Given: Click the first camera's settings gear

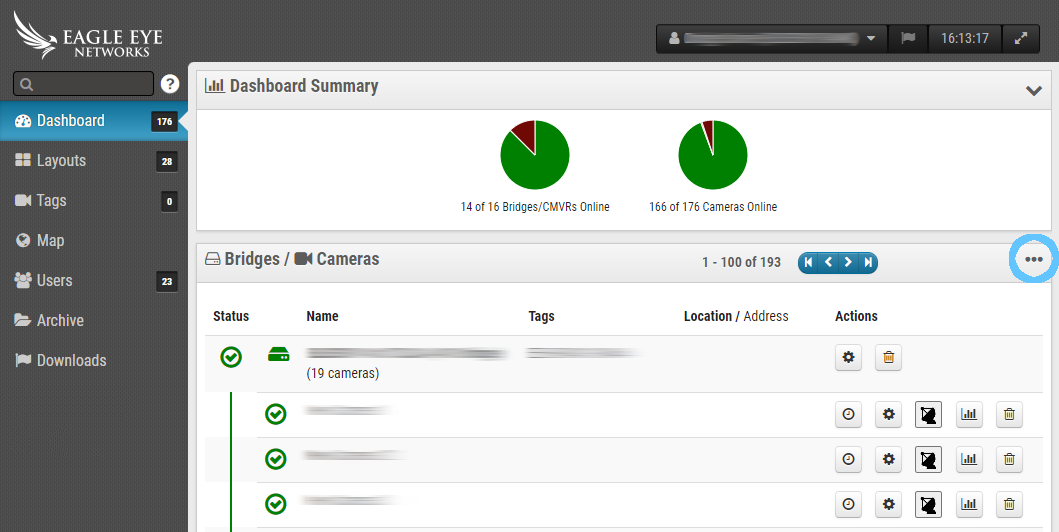Looking at the screenshot, I should [888, 414].
